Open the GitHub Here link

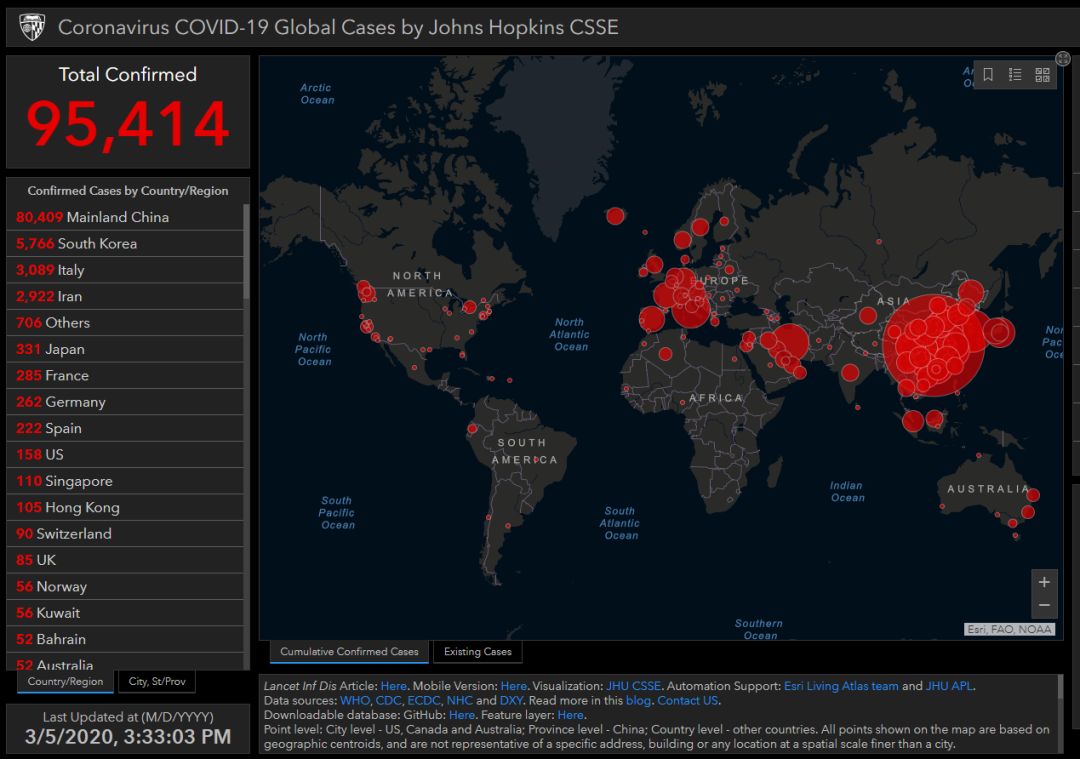point(461,715)
